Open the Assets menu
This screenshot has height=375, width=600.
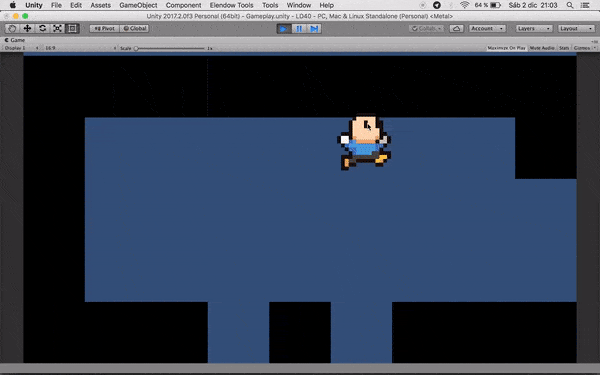100,5
